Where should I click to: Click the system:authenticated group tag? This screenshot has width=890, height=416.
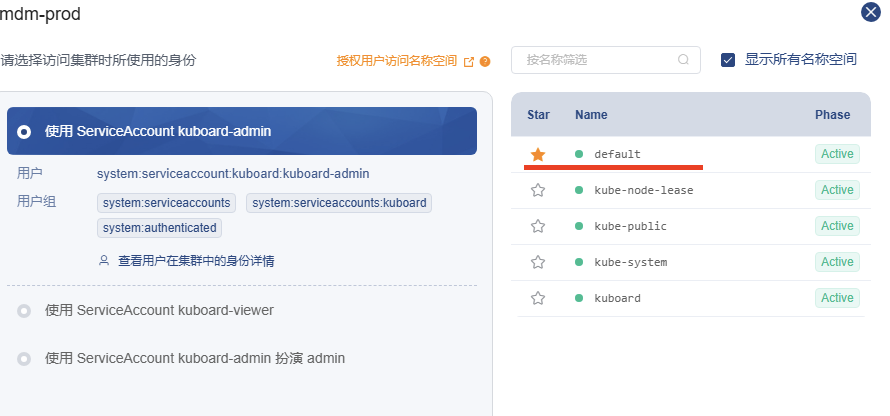160,228
